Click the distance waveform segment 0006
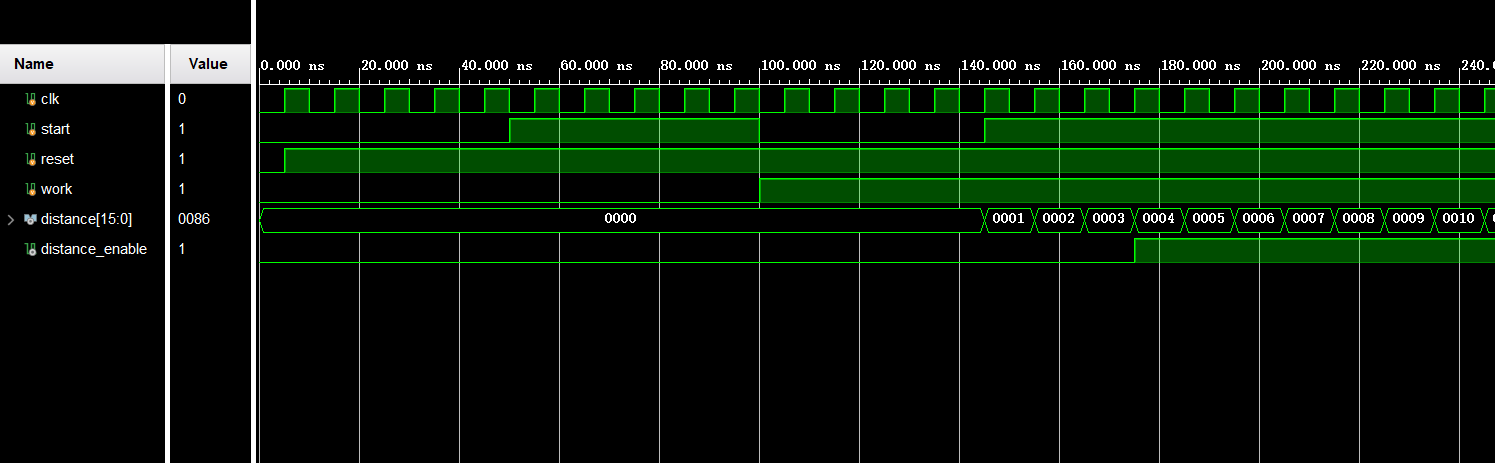This screenshot has height=463, width=1495. [1259, 219]
